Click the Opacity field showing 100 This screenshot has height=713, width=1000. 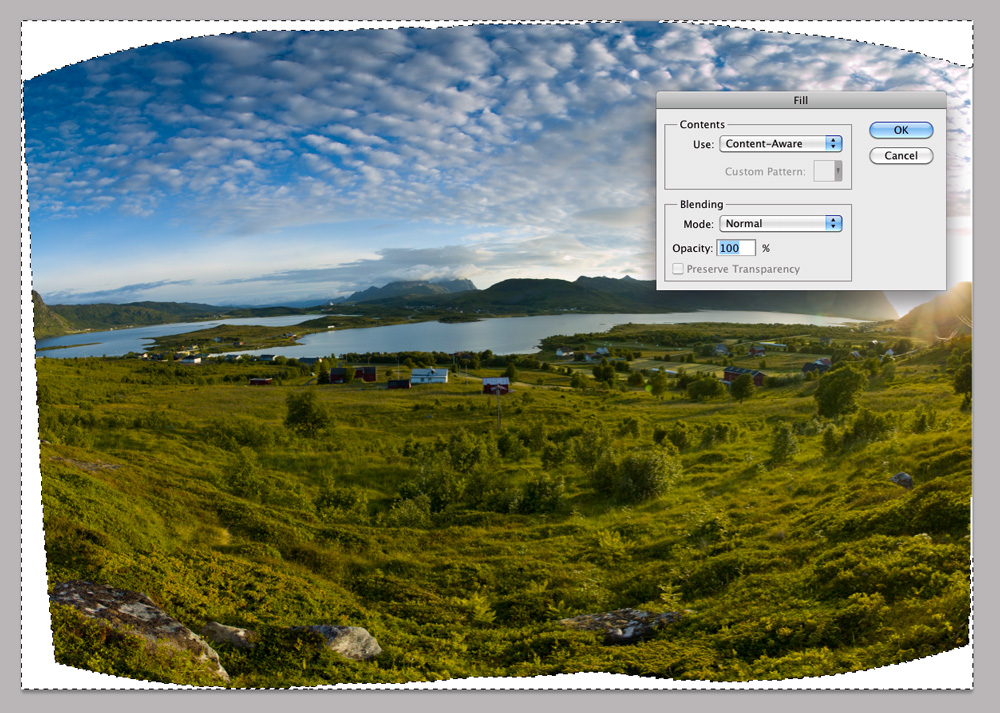(x=736, y=248)
